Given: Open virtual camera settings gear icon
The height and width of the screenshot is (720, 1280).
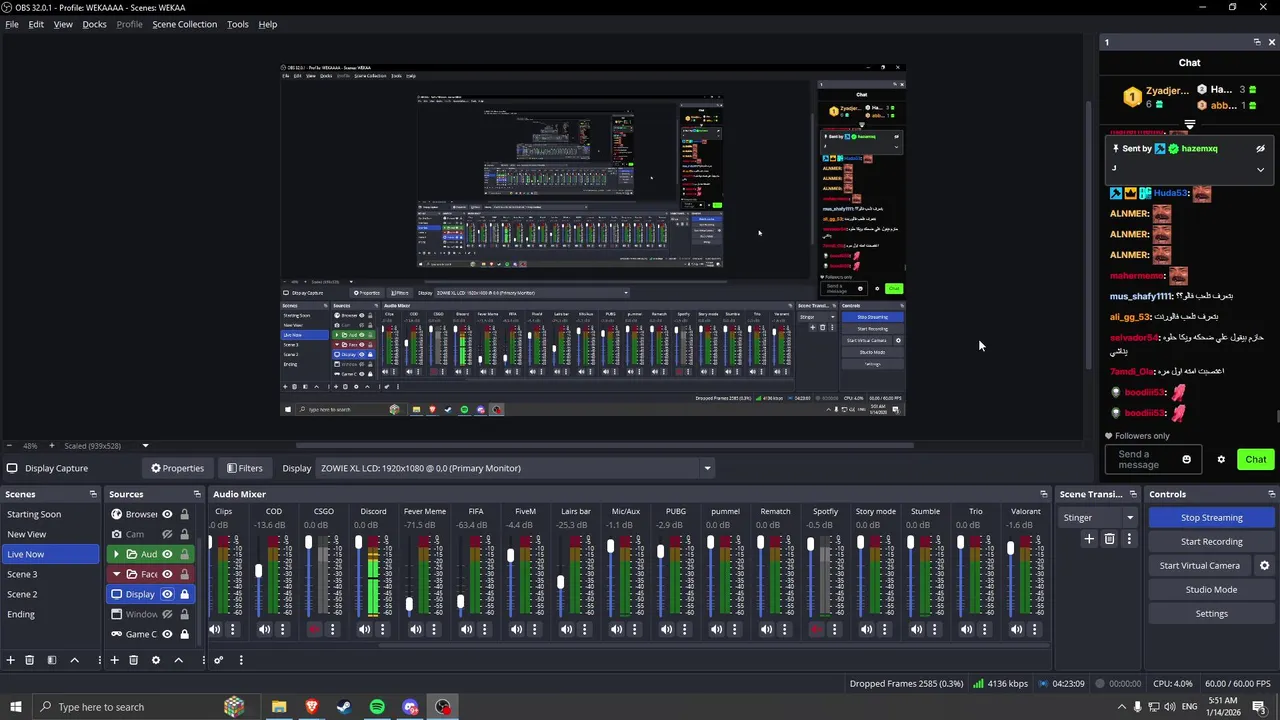Looking at the screenshot, I should pos(1264,565).
